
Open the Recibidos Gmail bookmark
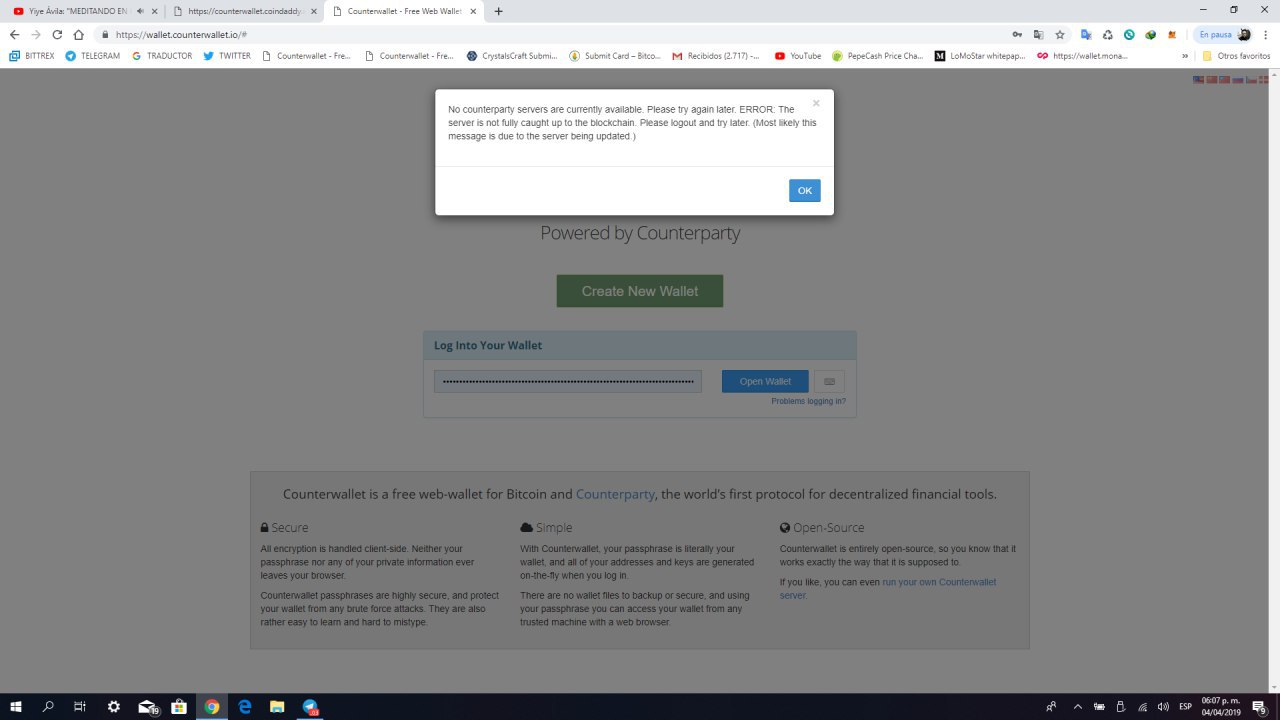tap(716, 56)
